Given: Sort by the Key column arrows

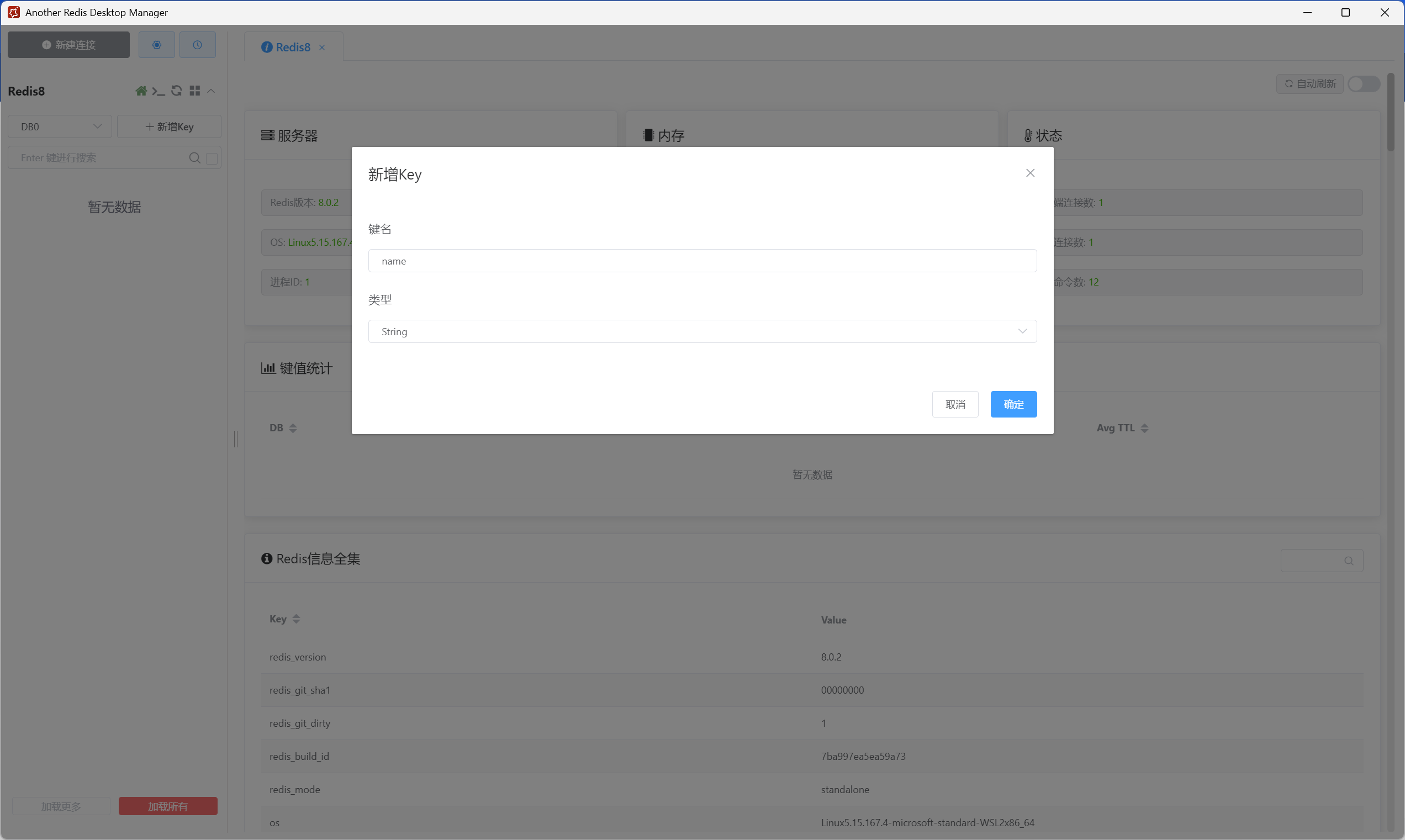Looking at the screenshot, I should coord(296,619).
